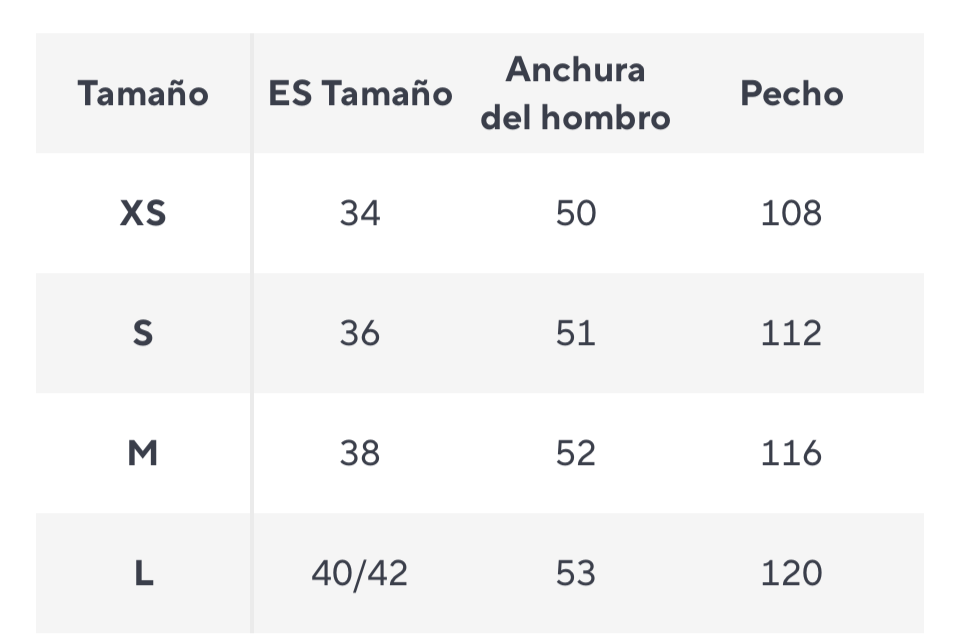Select the L size row label
The width and height of the screenshot is (961, 643).
[x=143, y=573]
